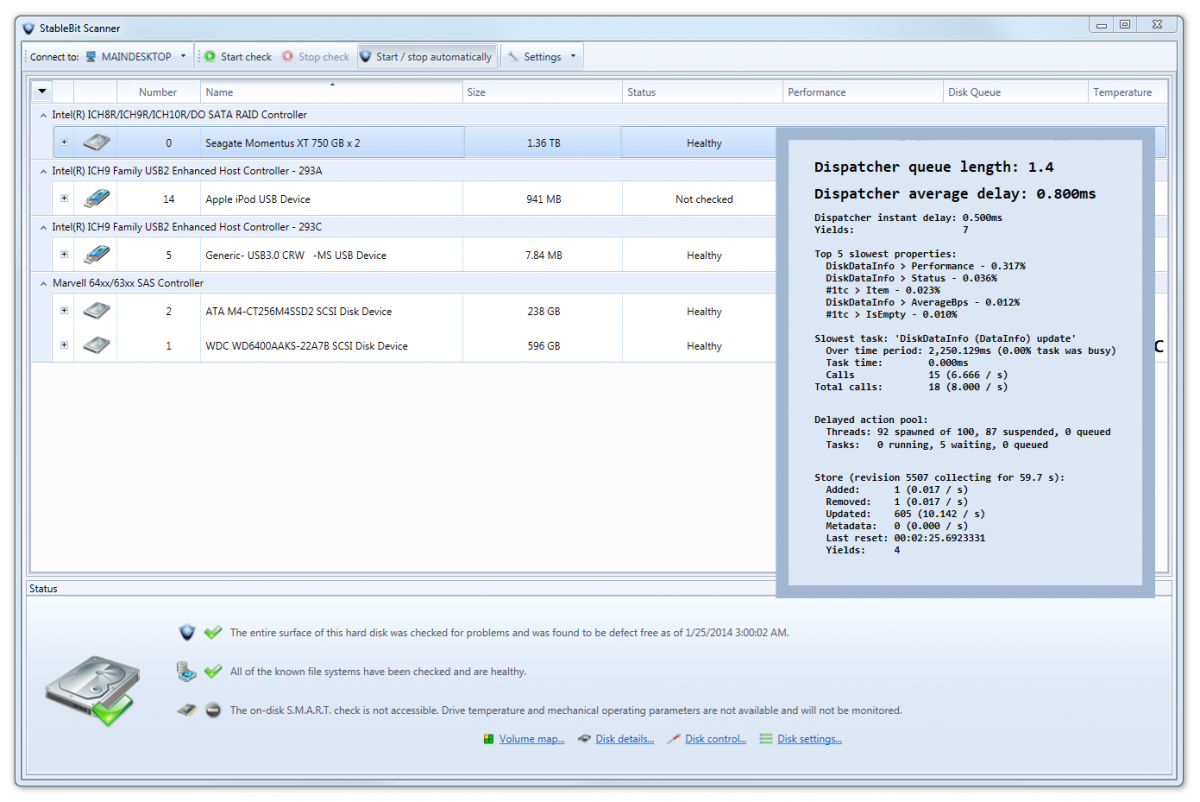Image resolution: width=1200 pixels, height=802 pixels.
Task: Collapse the Intel ICH9 USB2 Controller 293C group
Action: pos(43,227)
